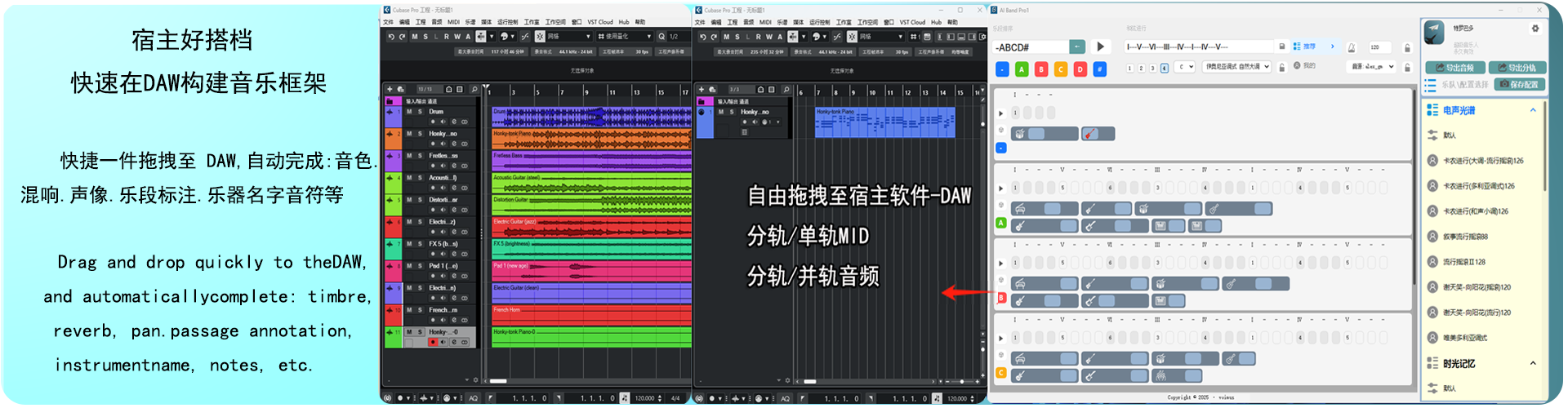This screenshot has height=408, width=1568.
Task: Click the -ABCD# section order field
Action: point(1031,47)
